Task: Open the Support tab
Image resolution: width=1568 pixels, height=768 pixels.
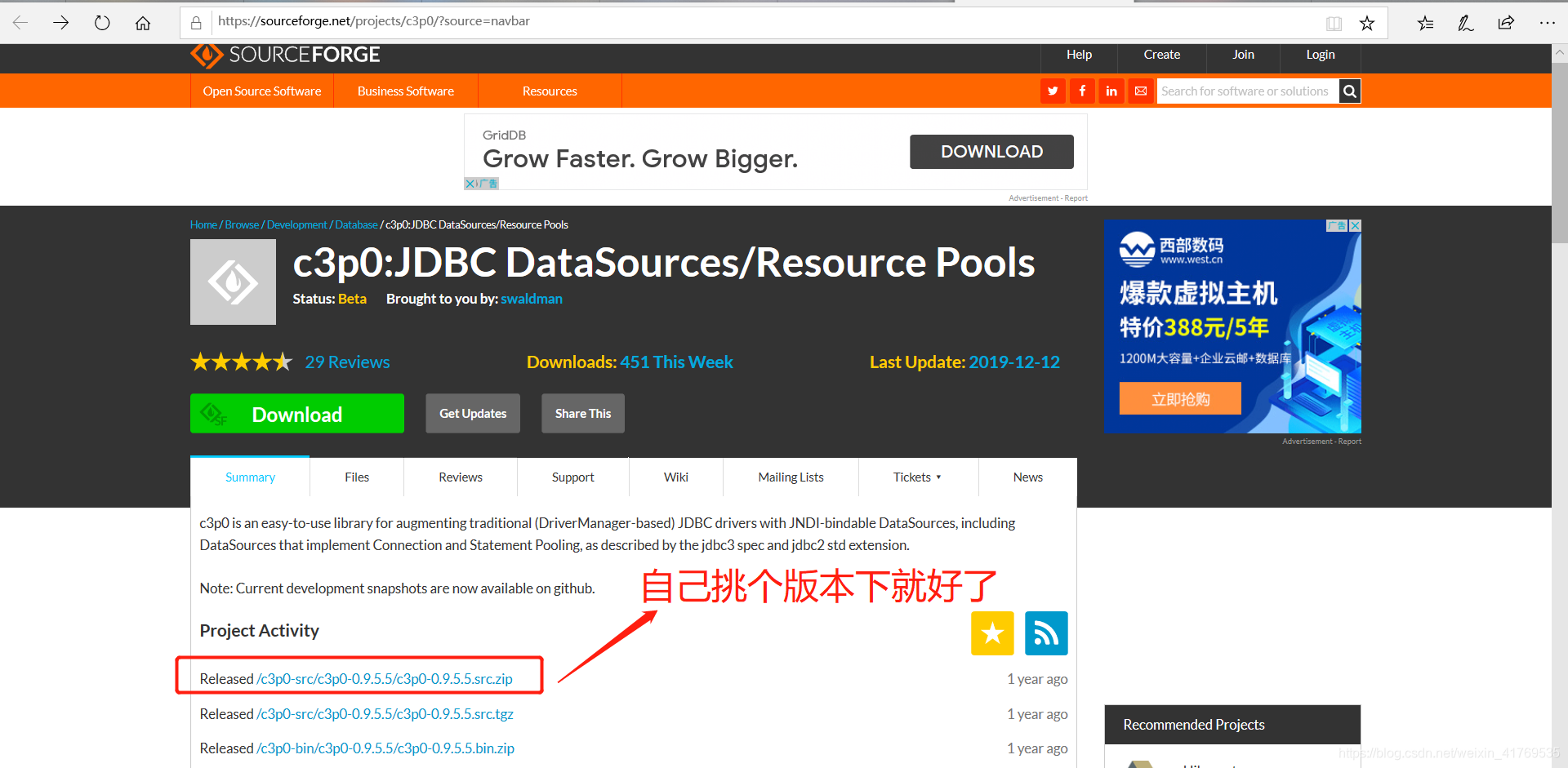Action: [x=572, y=477]
